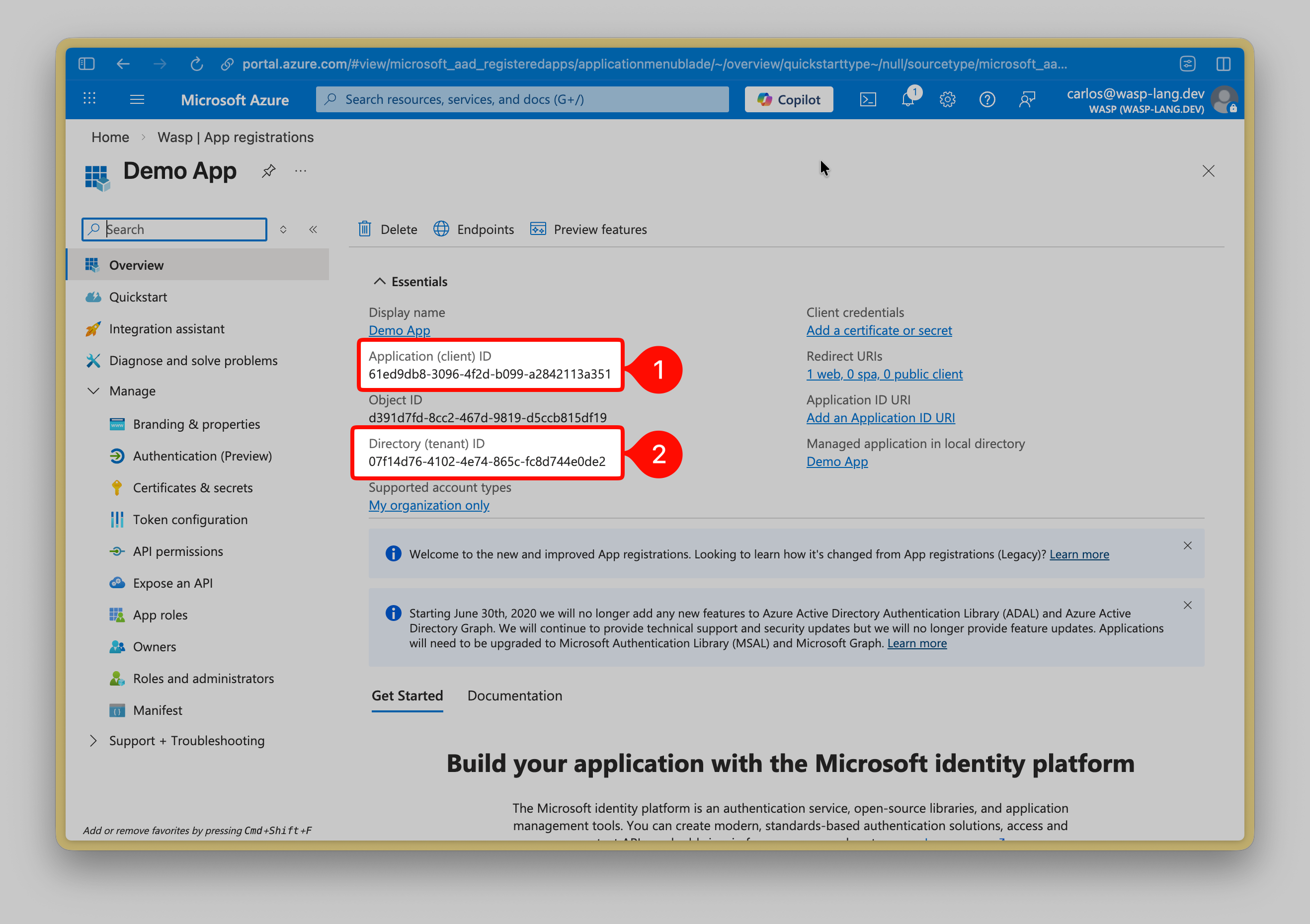Delete the Demo App registration
The height and width of the screenshot is (924, 1310).
(387, 230)
